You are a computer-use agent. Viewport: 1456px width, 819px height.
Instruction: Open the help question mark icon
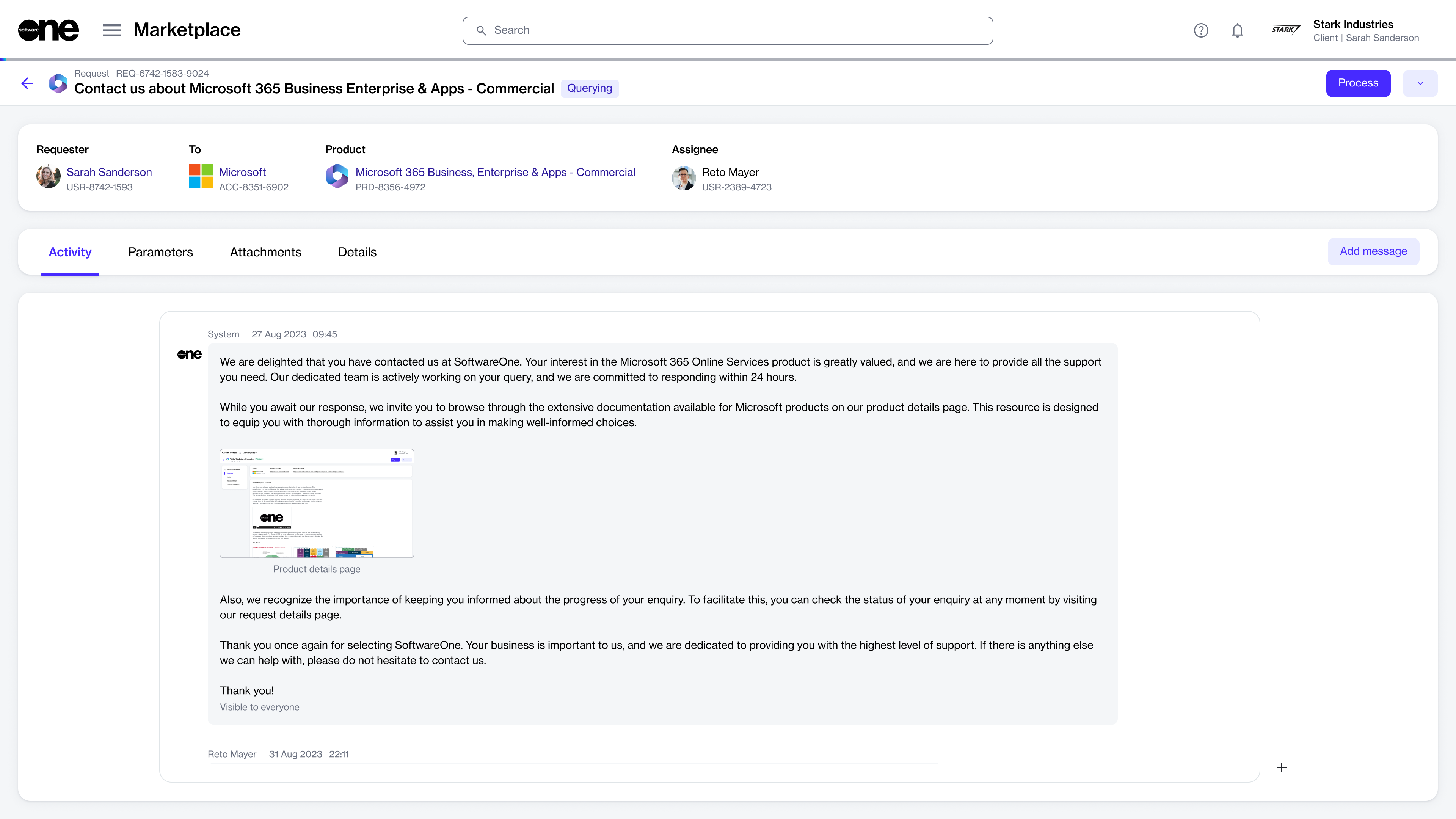1200,30
